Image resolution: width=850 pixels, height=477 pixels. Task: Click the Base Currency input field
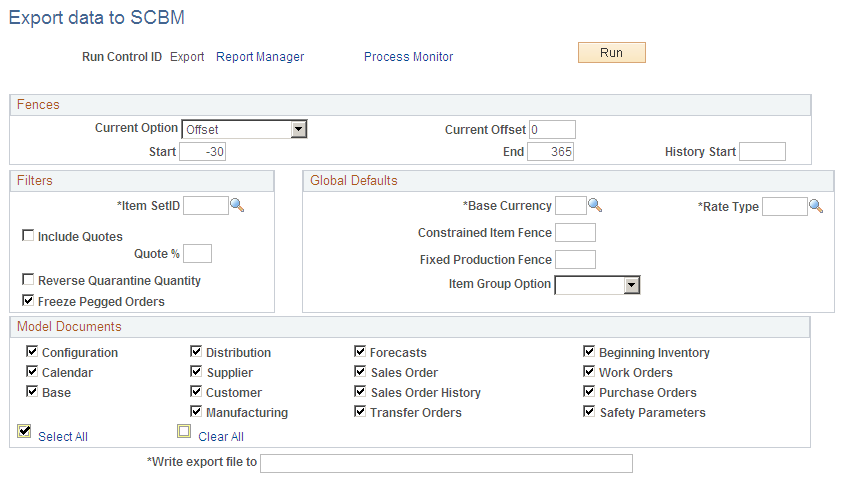(x=571, y=205)
